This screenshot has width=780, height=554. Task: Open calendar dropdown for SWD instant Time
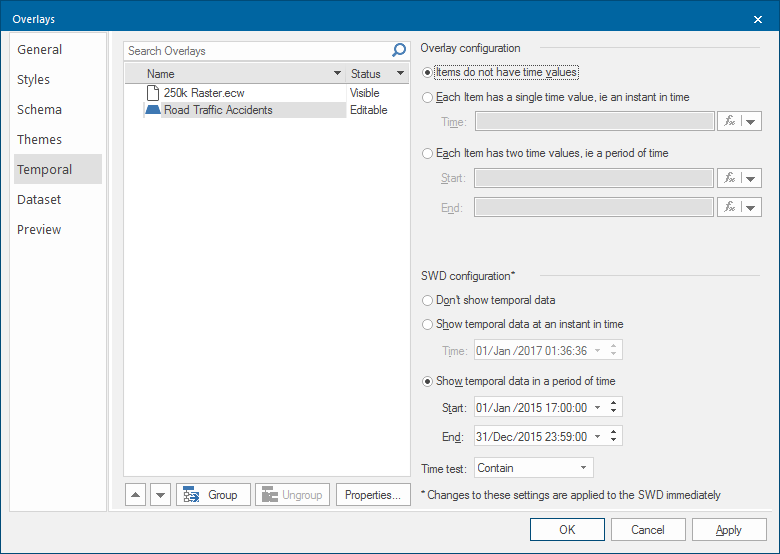tap(597, 351)
